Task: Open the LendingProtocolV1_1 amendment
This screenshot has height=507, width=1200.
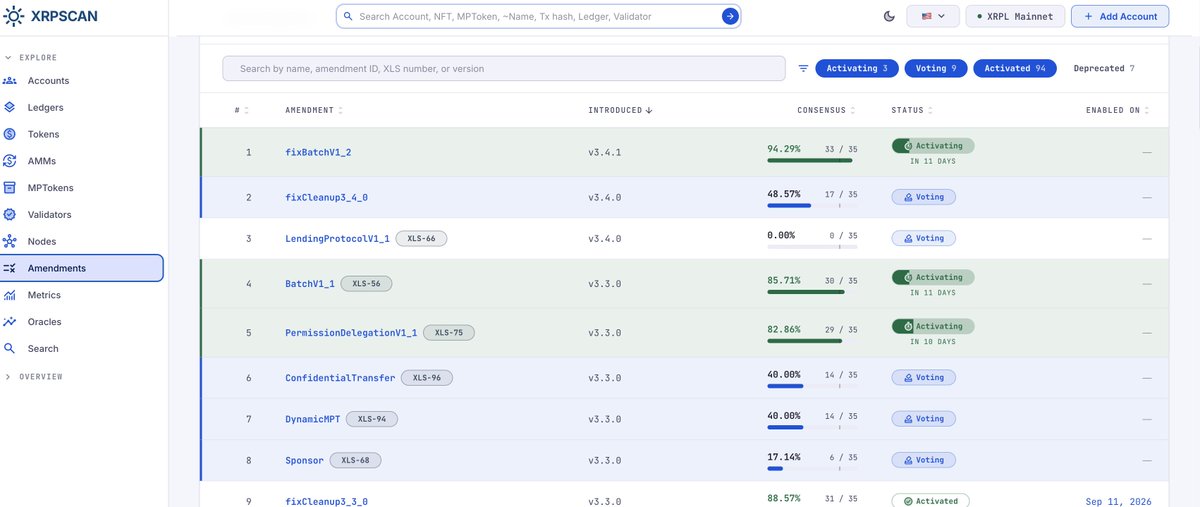Action: (x=337, y=238)
